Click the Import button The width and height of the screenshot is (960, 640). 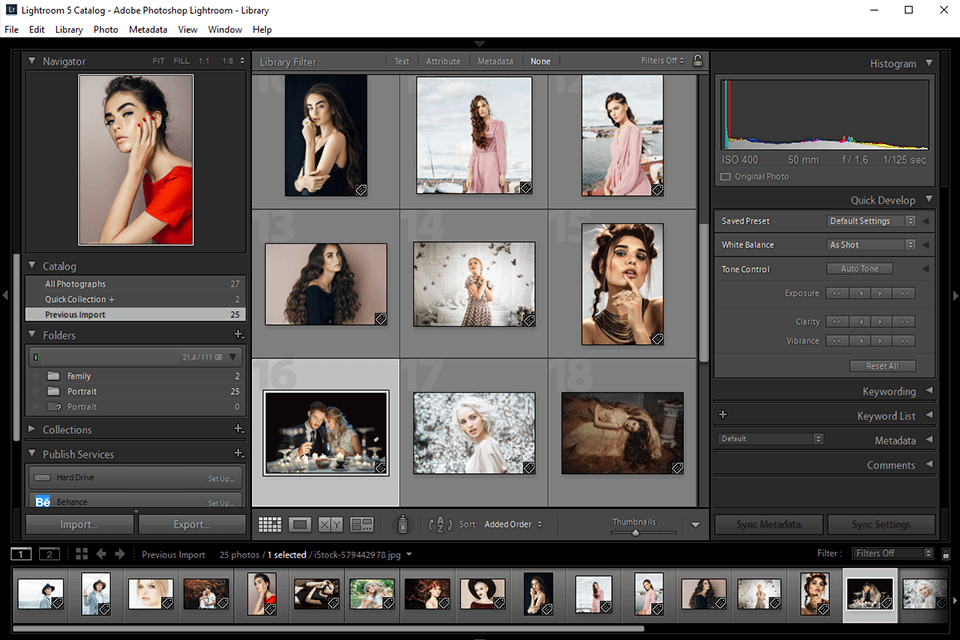[79, 524]
